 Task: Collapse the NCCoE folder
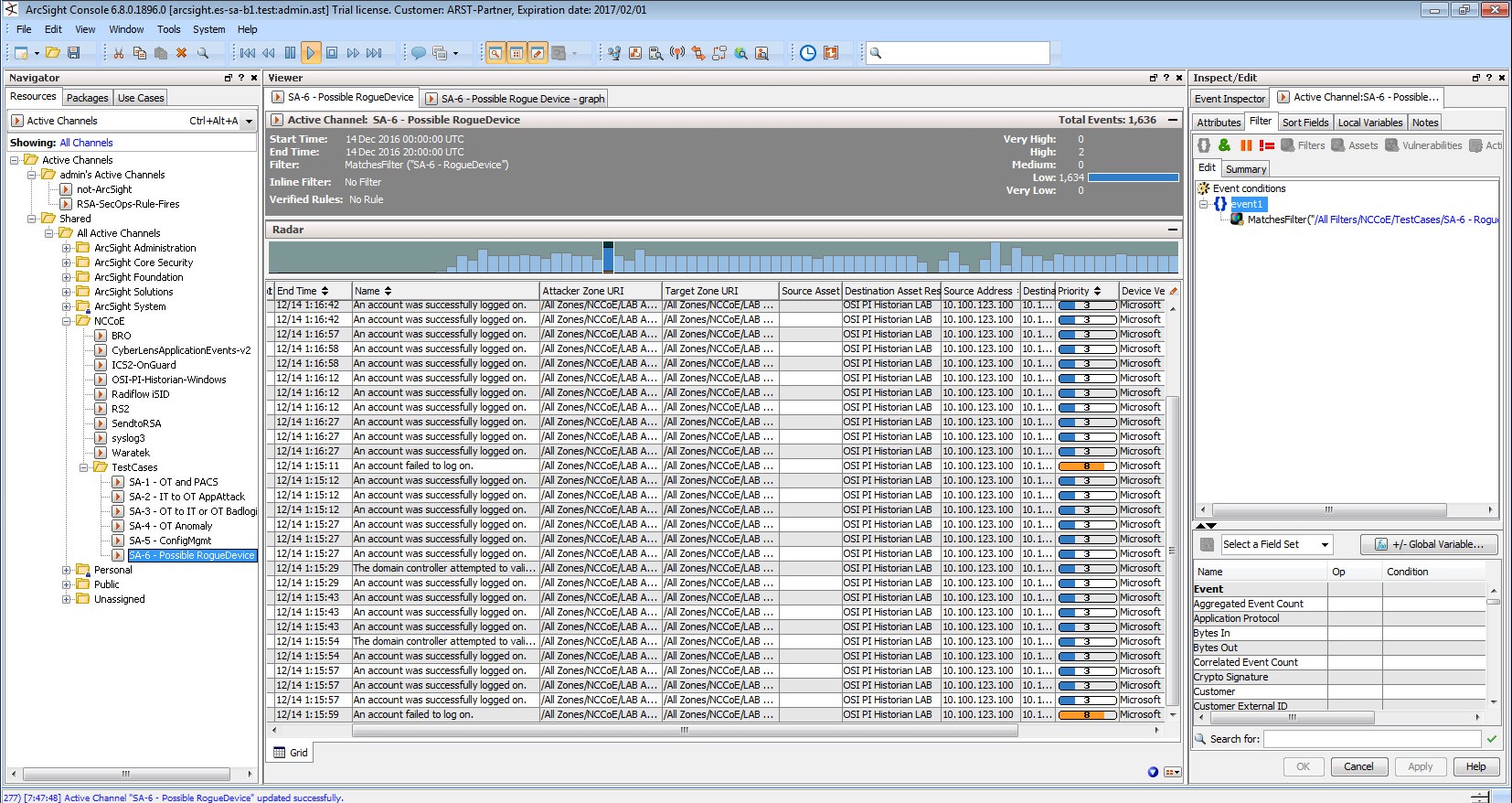66,321
